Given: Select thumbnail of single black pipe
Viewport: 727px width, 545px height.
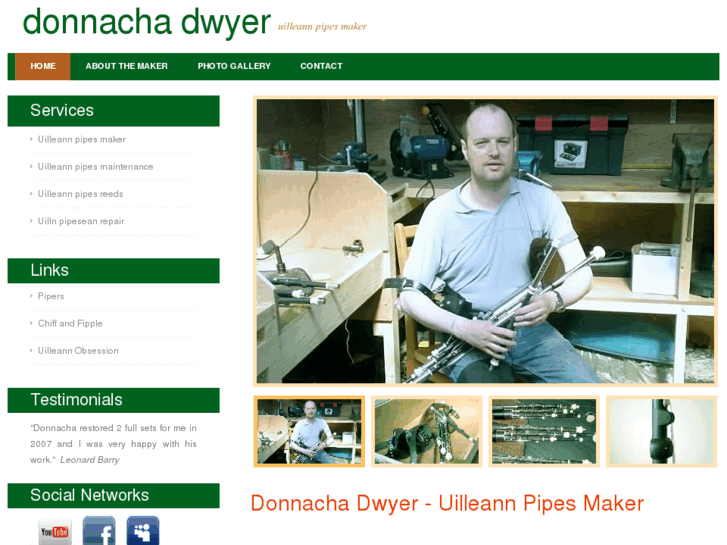Looking at the screenshot, I should pyautogui.click(x=661, y=431).
